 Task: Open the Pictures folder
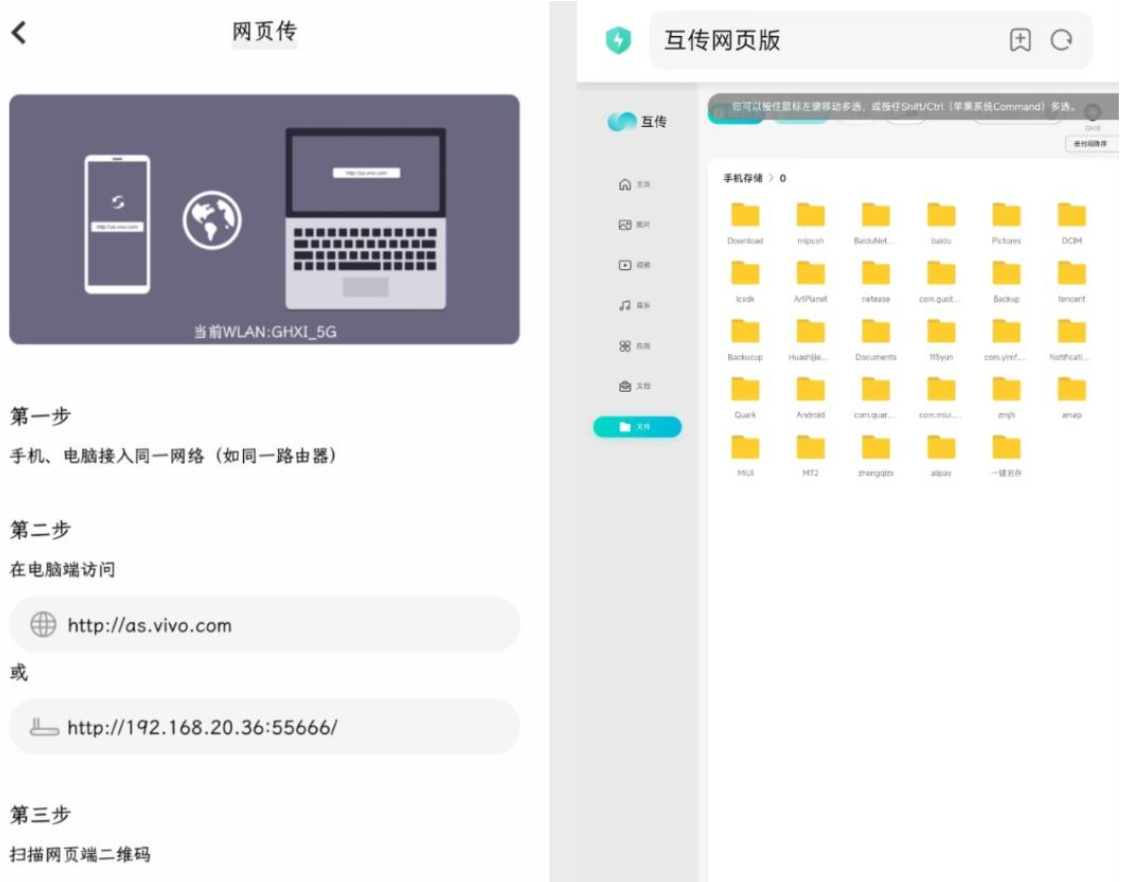pyautogui.click(x=1006, y=223)
